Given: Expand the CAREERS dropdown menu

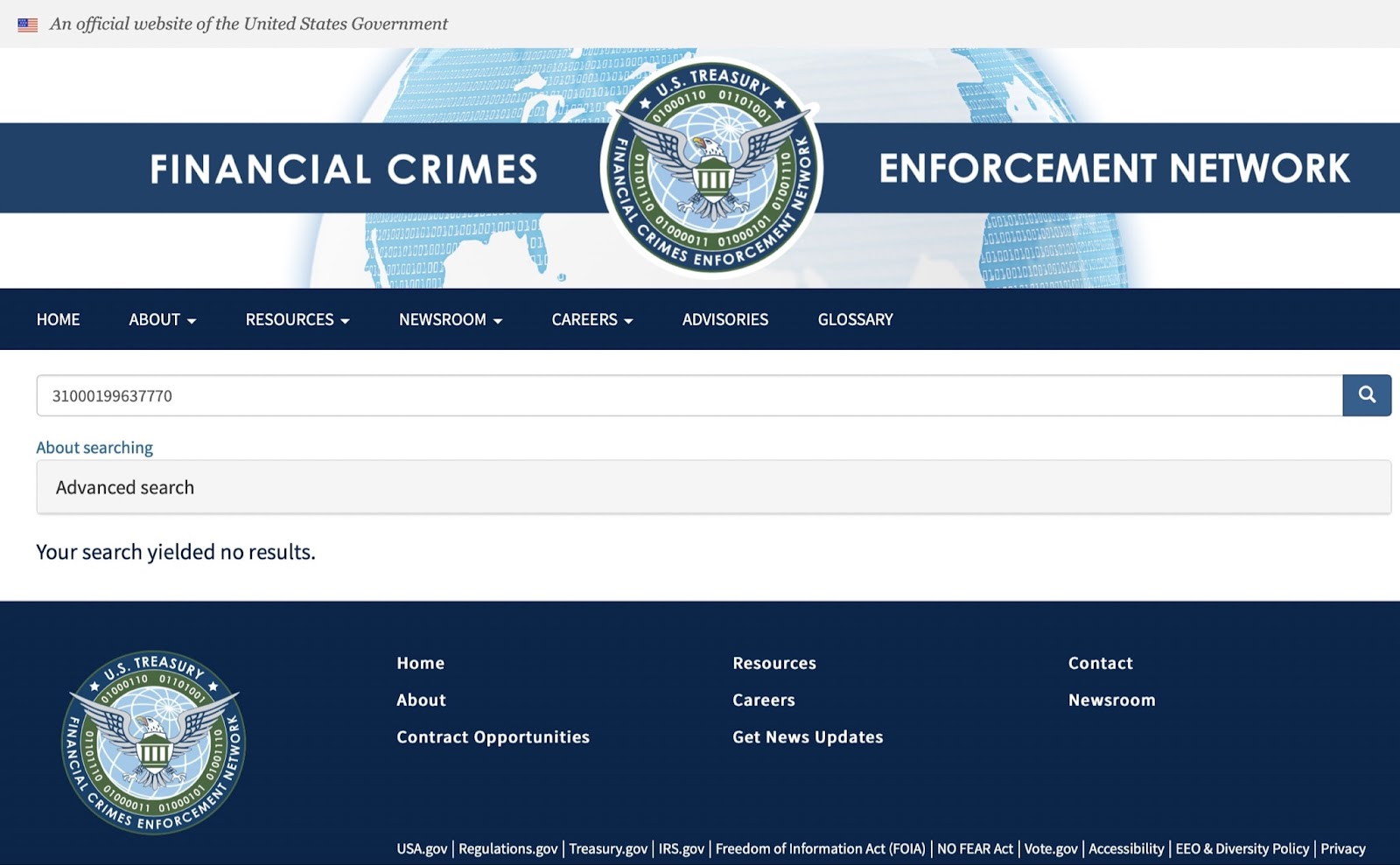Looking at the screenshot, I should [592, 319].
